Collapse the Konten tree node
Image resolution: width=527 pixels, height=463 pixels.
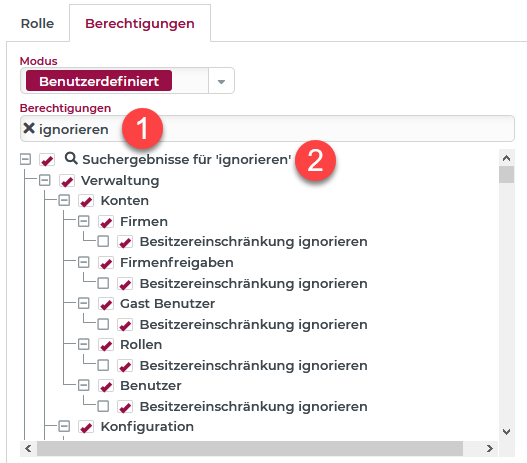point(64,201)
